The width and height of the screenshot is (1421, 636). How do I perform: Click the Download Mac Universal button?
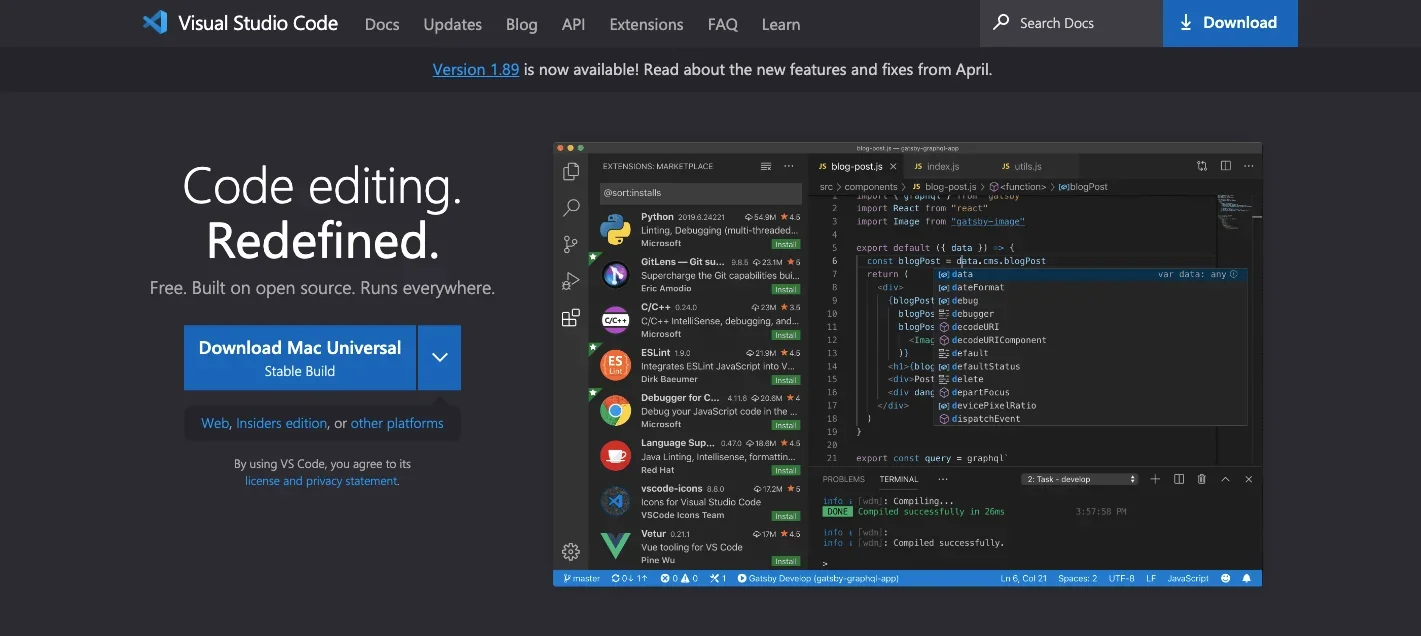pyautogui.click(x=300, y=357)
